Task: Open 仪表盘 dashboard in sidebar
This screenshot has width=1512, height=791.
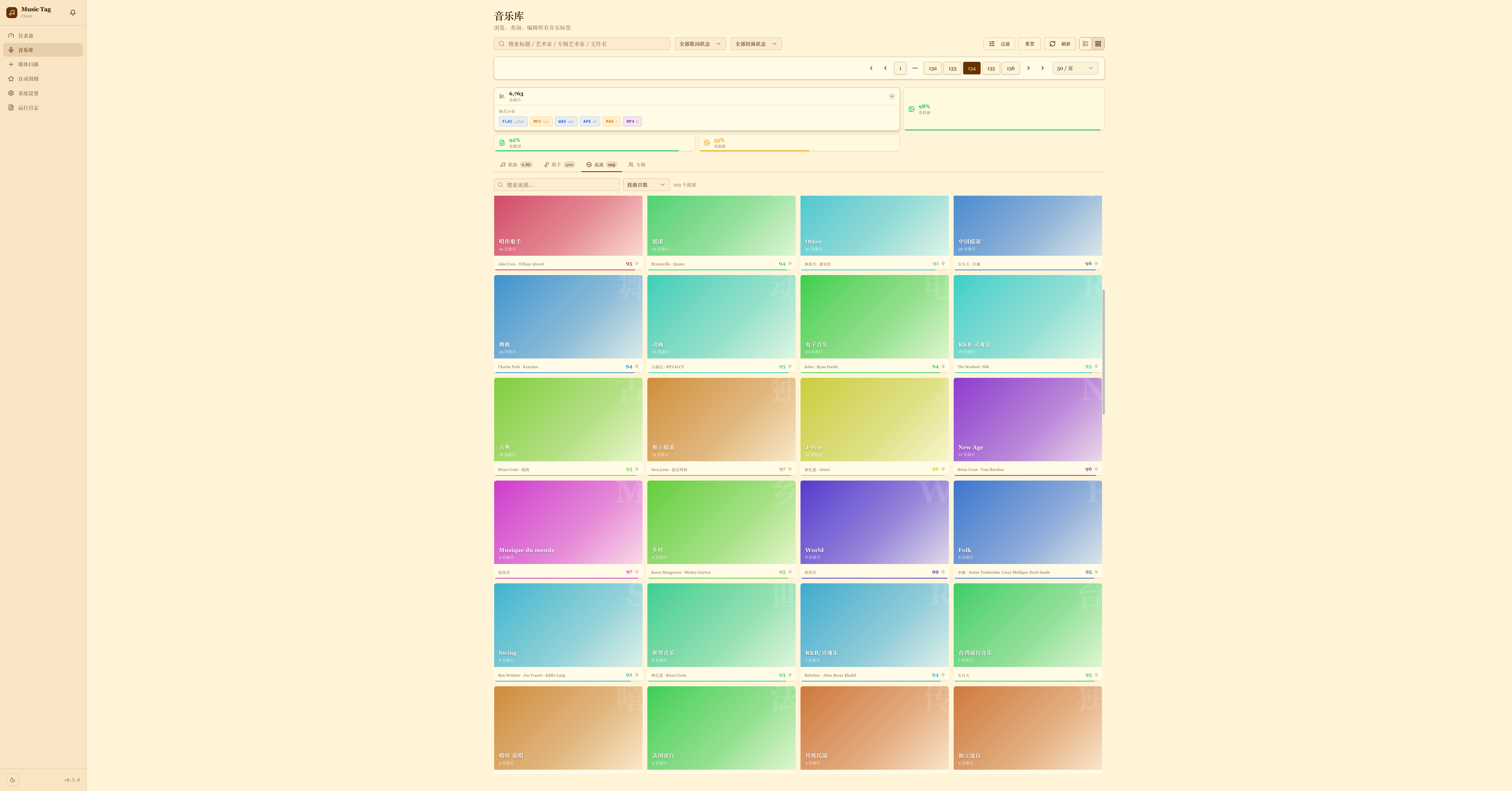Action: pos(26,36)
